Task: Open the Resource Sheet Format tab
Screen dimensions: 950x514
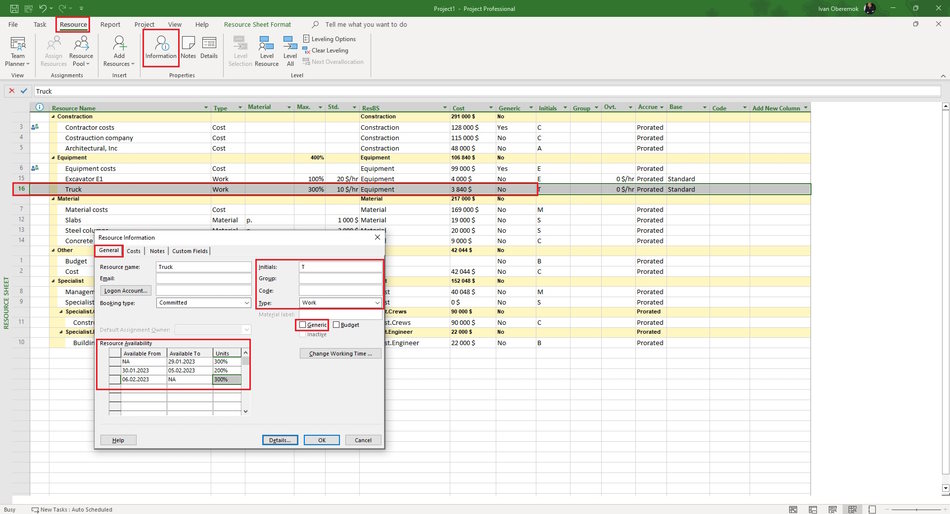Action: tap(257, 24)
